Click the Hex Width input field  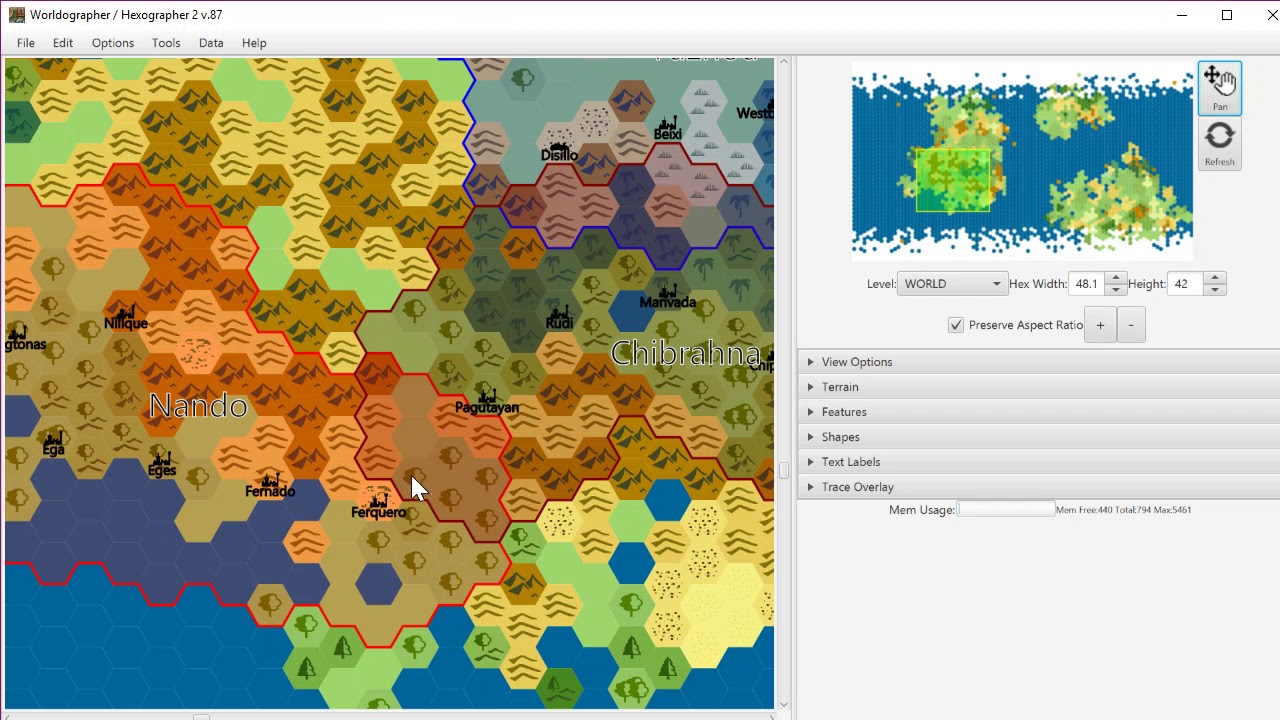point(1087,284)
